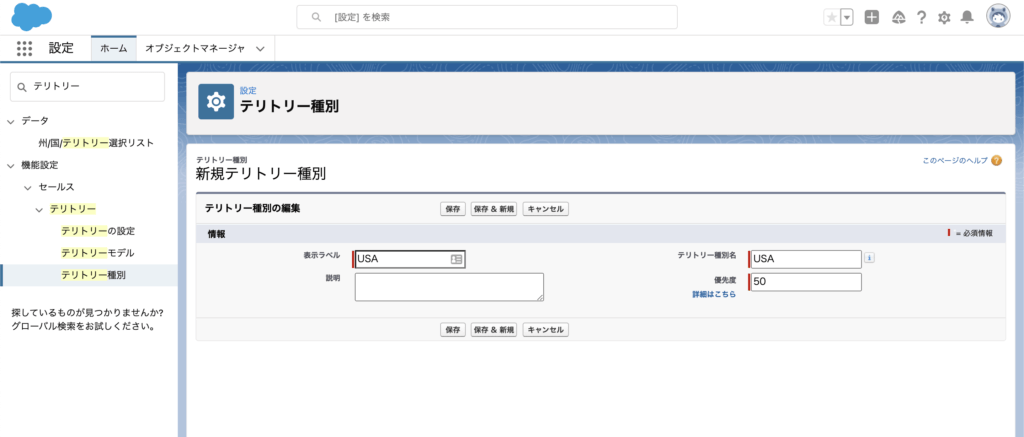Open the 詳細はこちら link
Image resolution: width=1024 pixels, height=437 pixels.
[714, 295]
